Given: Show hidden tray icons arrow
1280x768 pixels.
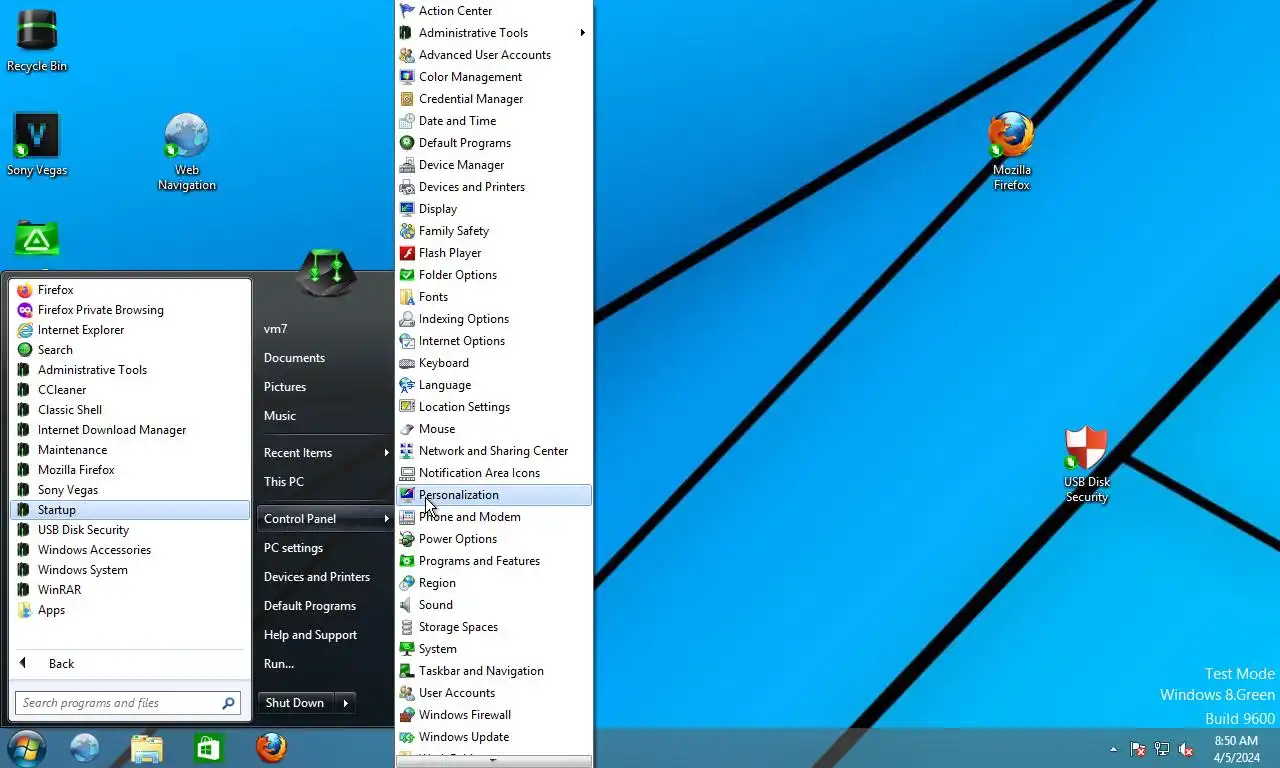Looking at the screenshot, I should click(1113, 749).
